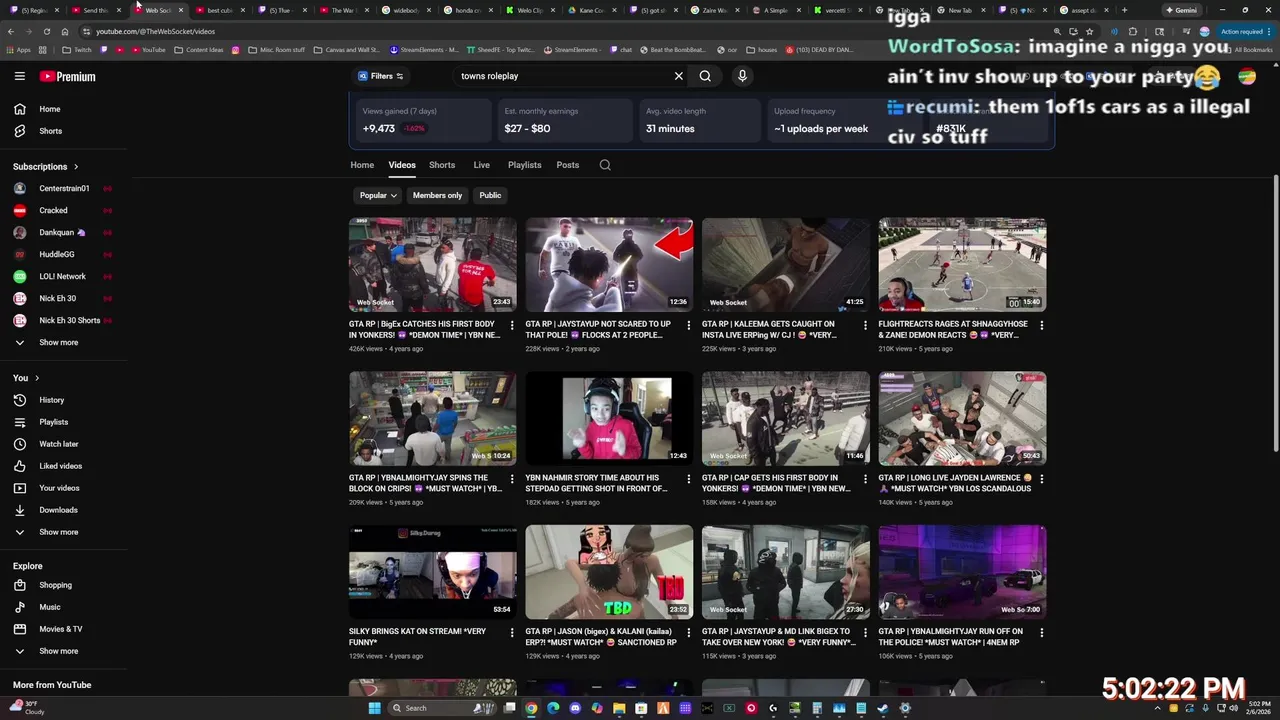Start voice search with the microphone icon

(x=742, y=76)
